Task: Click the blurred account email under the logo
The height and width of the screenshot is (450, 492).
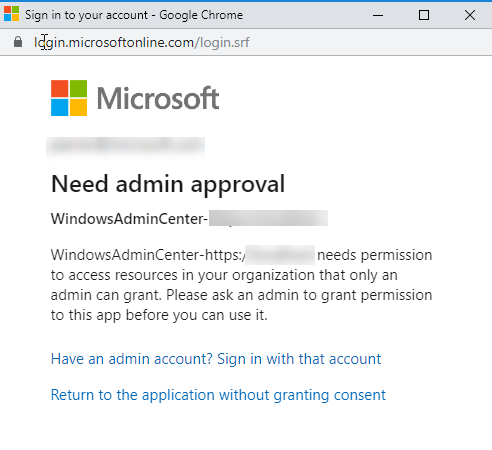Action: (x=126, y=146)
